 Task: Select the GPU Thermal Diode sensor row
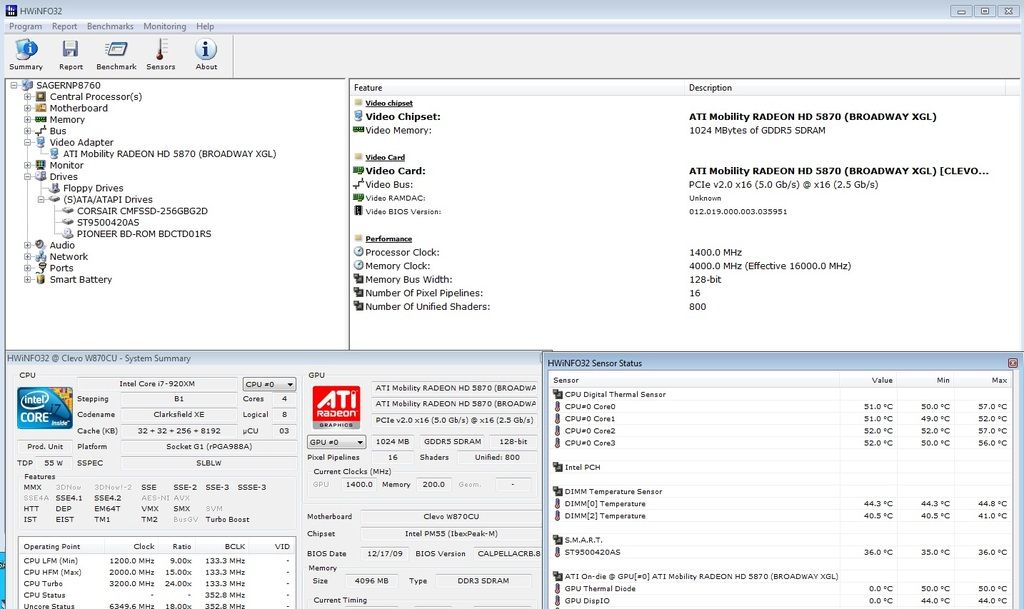[780, 589]
